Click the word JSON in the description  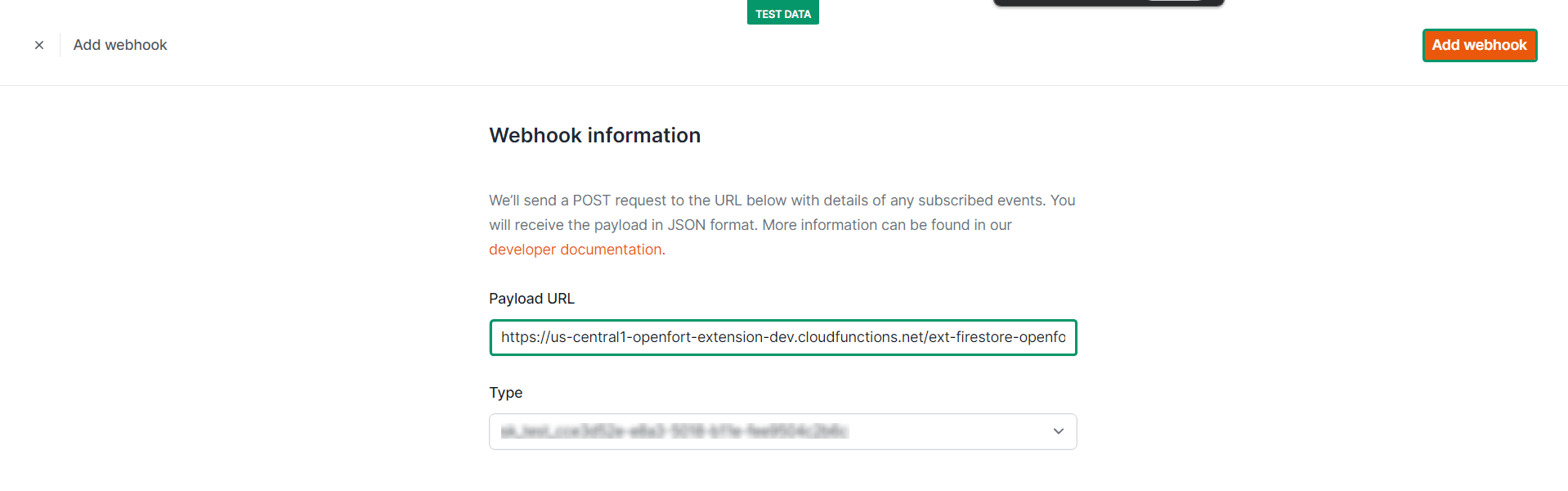click(687, 225)
